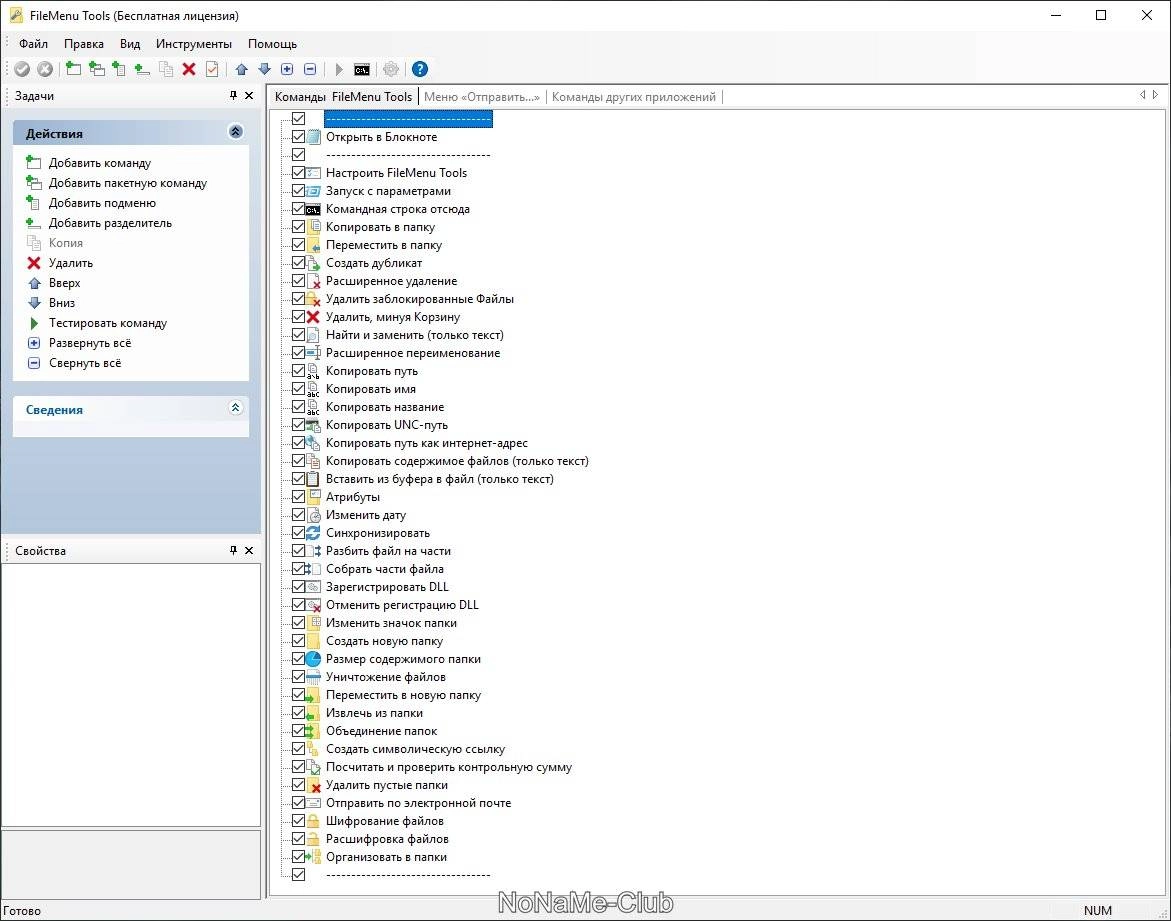This screenshot has width=1171, height=921.
Task: Click the Apply changes checkmark toolbar icon
Action: click(22, 69)
